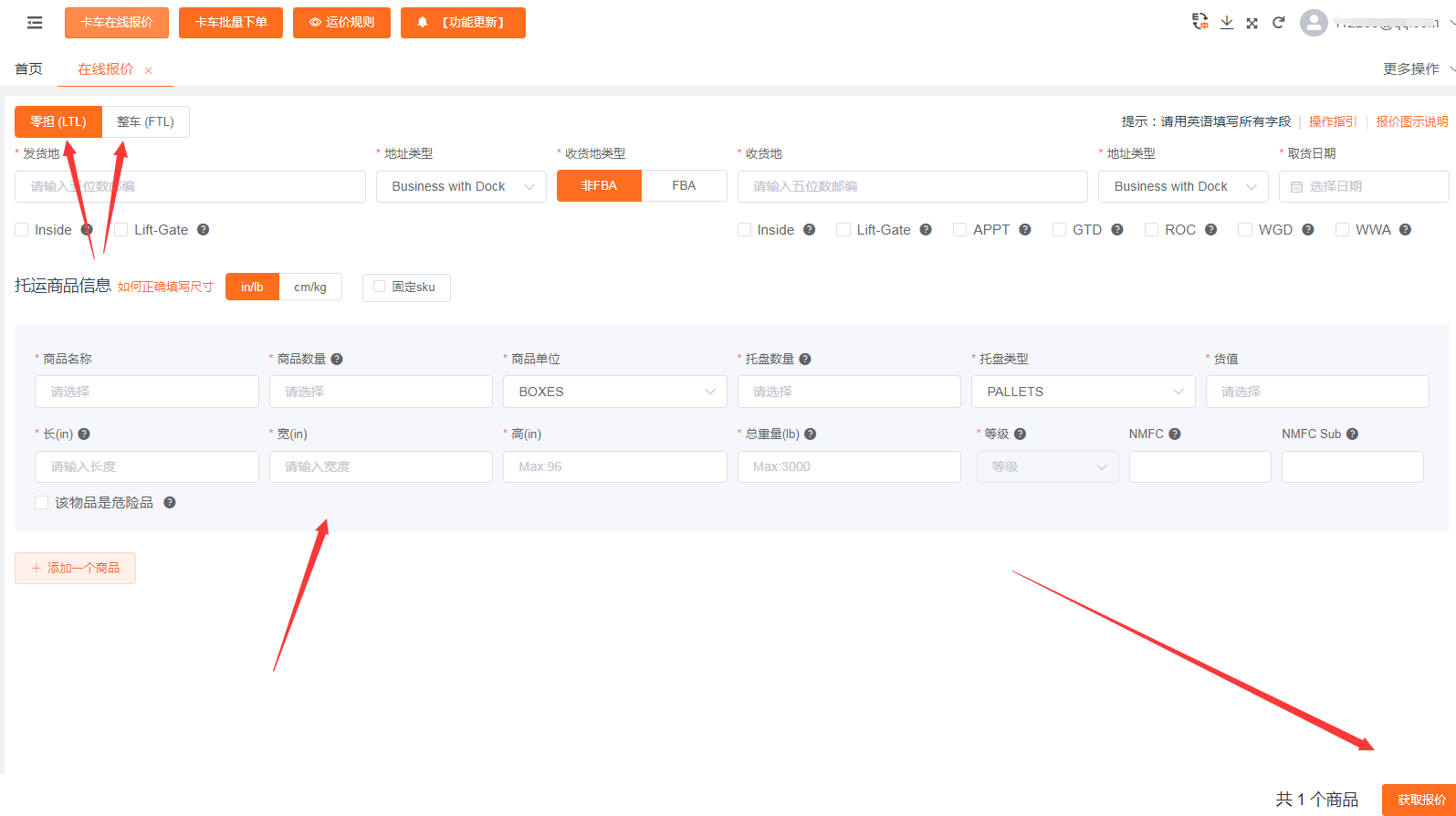Toggle fullscreen with the expand icon
The height and width of the screenshot is (816, 1456).
(x=1252, y=23)
